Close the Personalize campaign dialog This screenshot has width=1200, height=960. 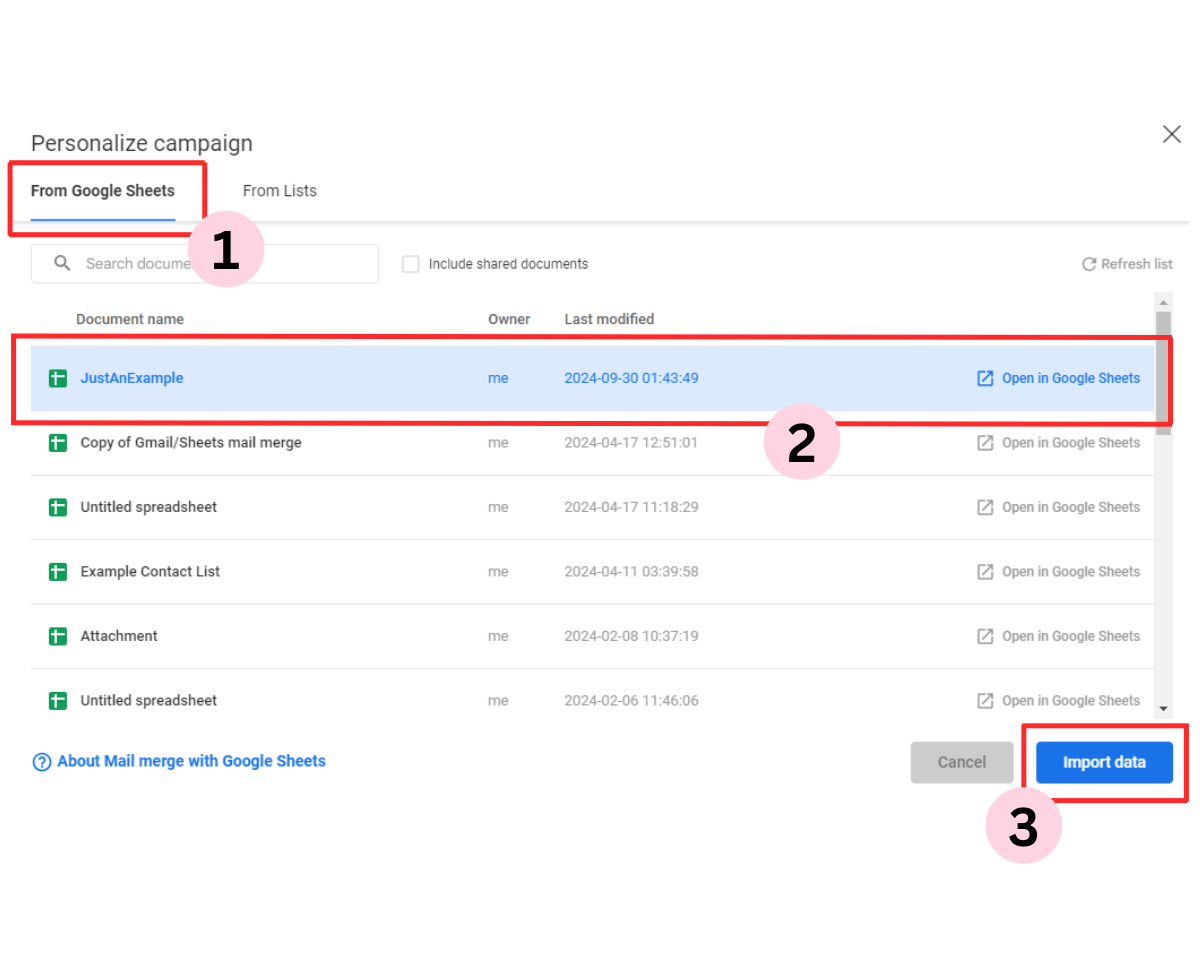click(x=1172, y=134)
